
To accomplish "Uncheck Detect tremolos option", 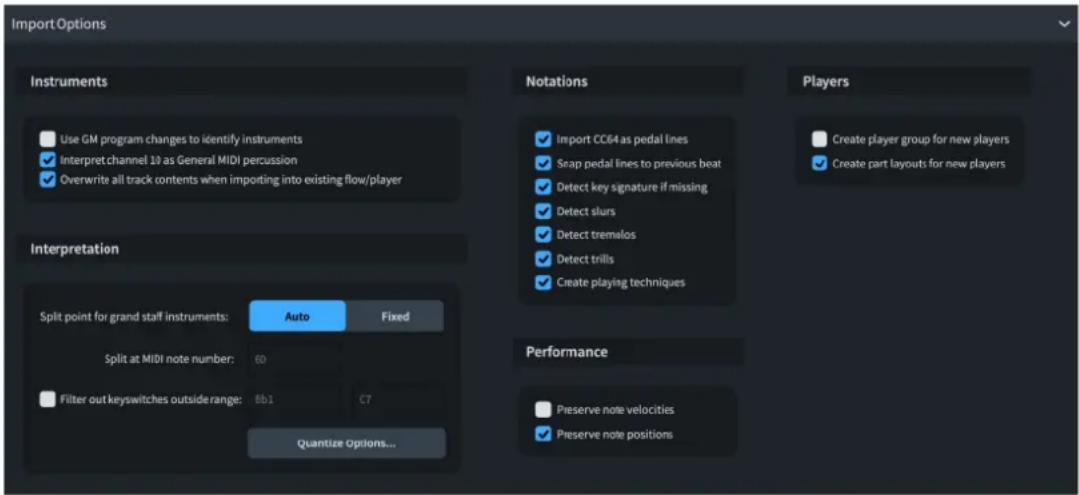I will pyautogui.click(x=543, y=235).
